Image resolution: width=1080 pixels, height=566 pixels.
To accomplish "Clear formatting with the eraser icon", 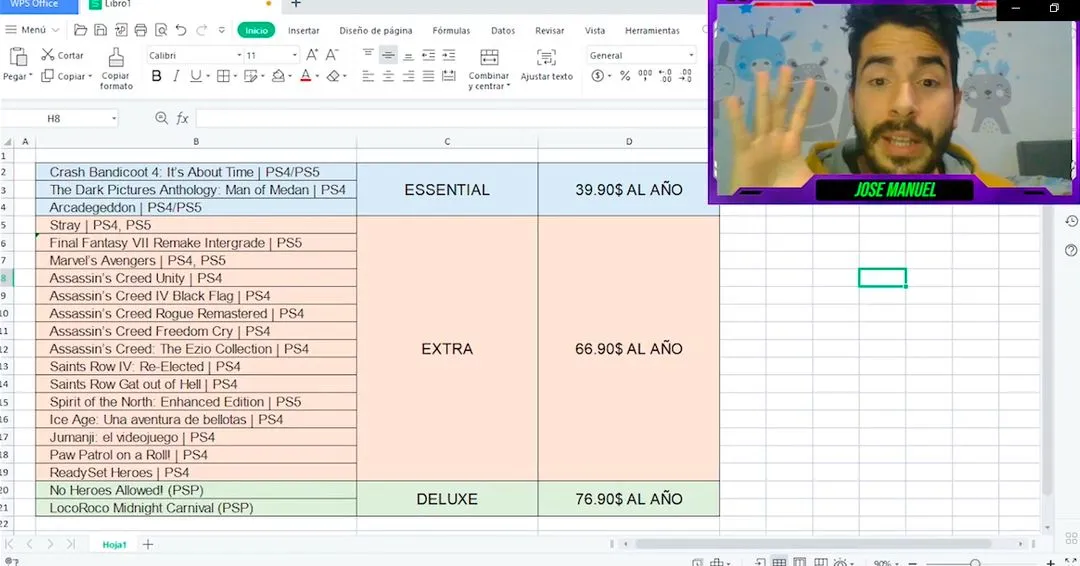I will pyautogui.click(x=333, y=76).
